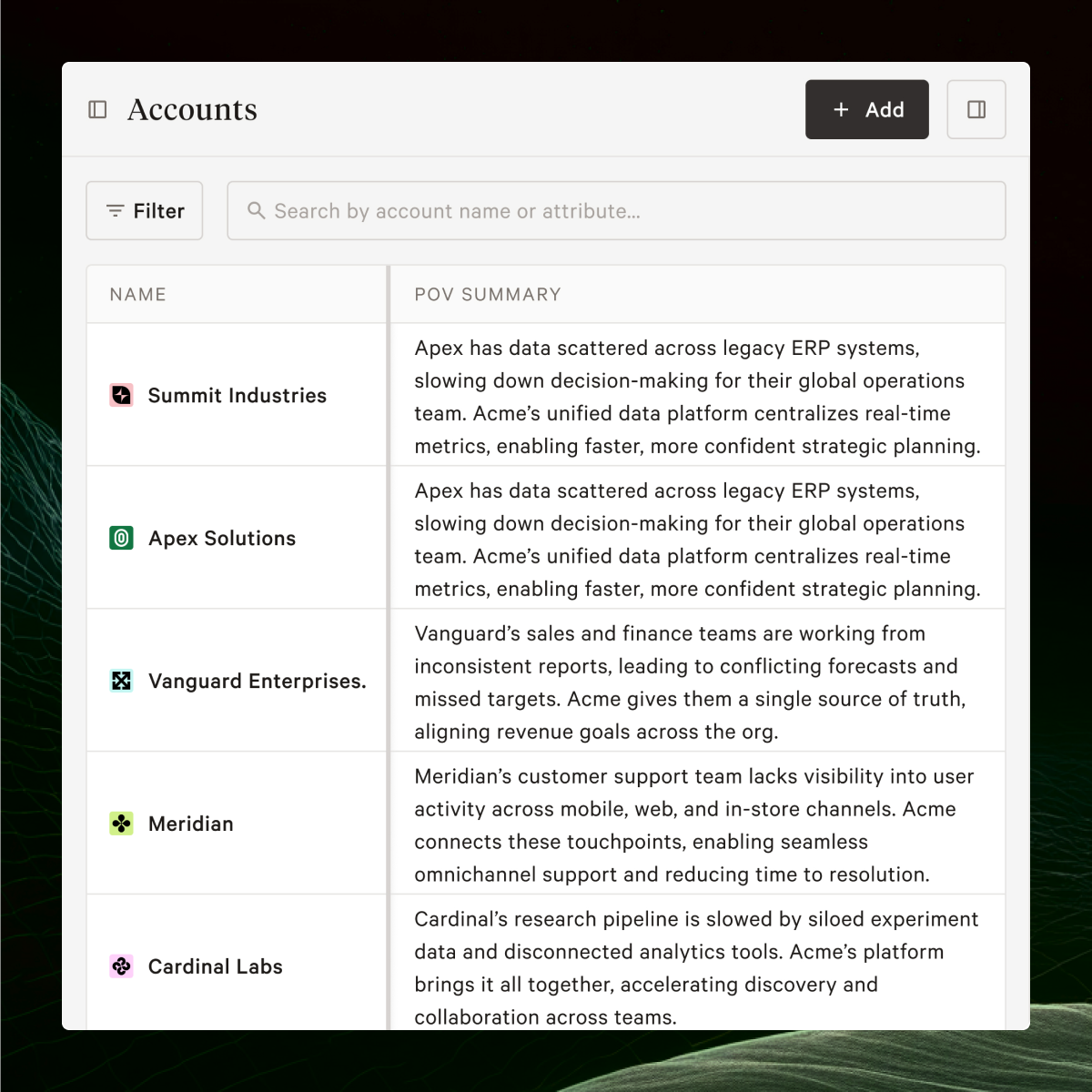Image resolution: width=1092 pixels, height=1092 pixels.
Task: Click the Accounts page title
Action: 192,109
